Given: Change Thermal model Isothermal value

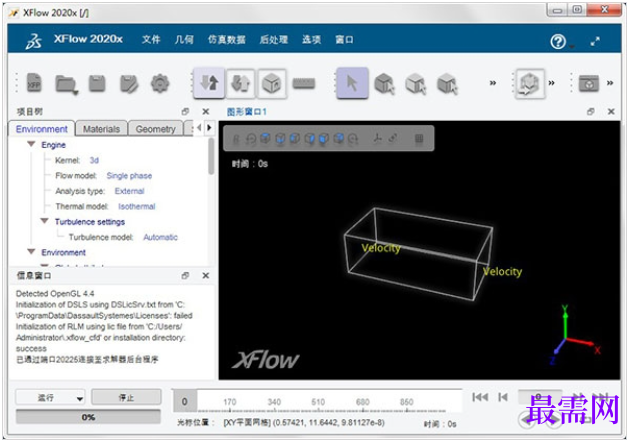Looking at the screenshot, I should [x=137, y=206].
